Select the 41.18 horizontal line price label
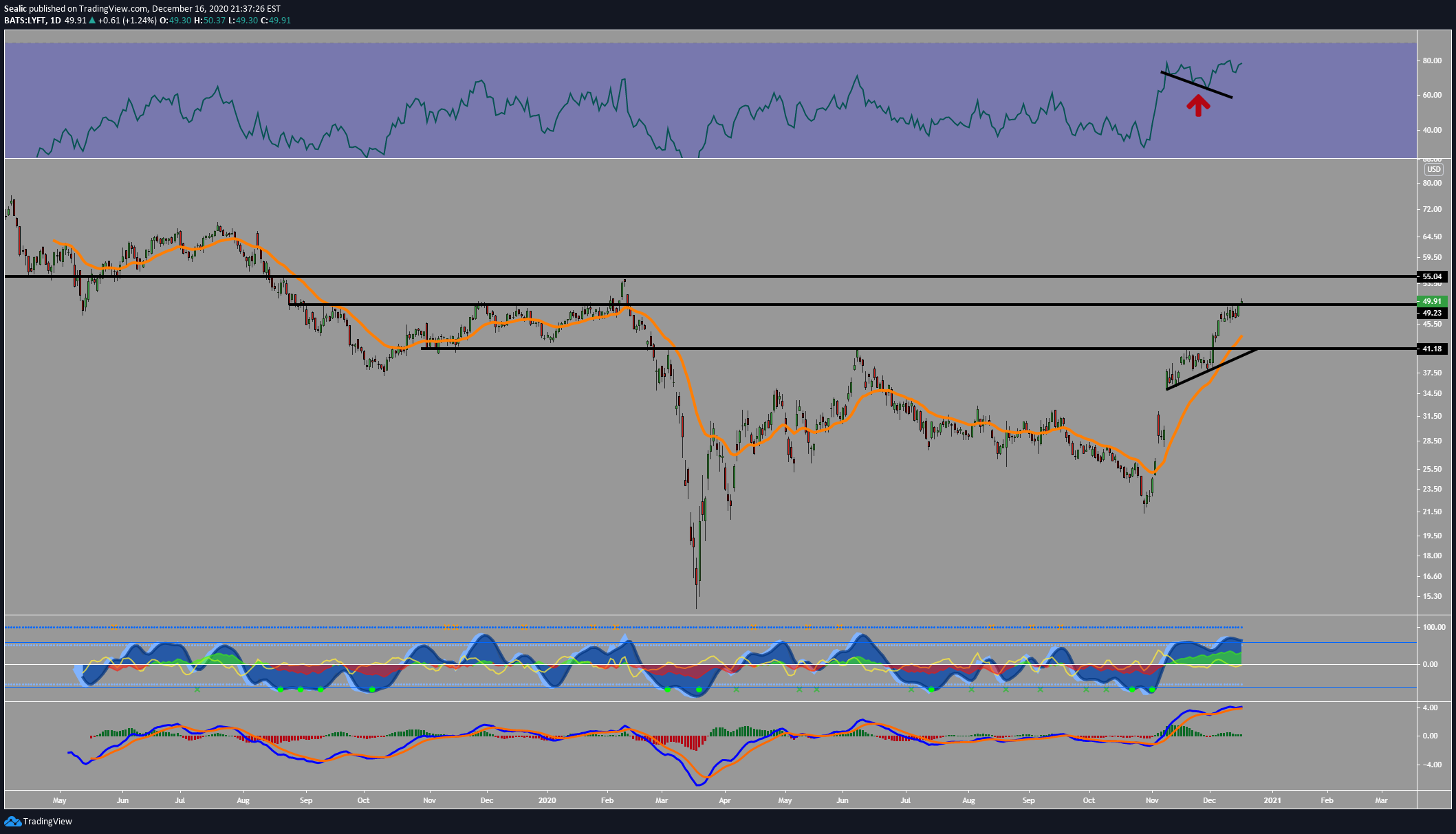This screenshot has width=1456, height=834. [1432, 349]
